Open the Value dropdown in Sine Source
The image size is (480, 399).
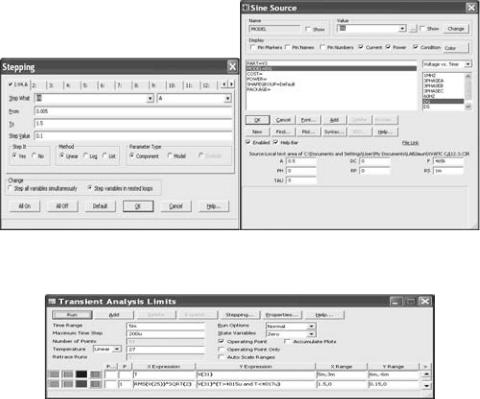coord(402,29)
